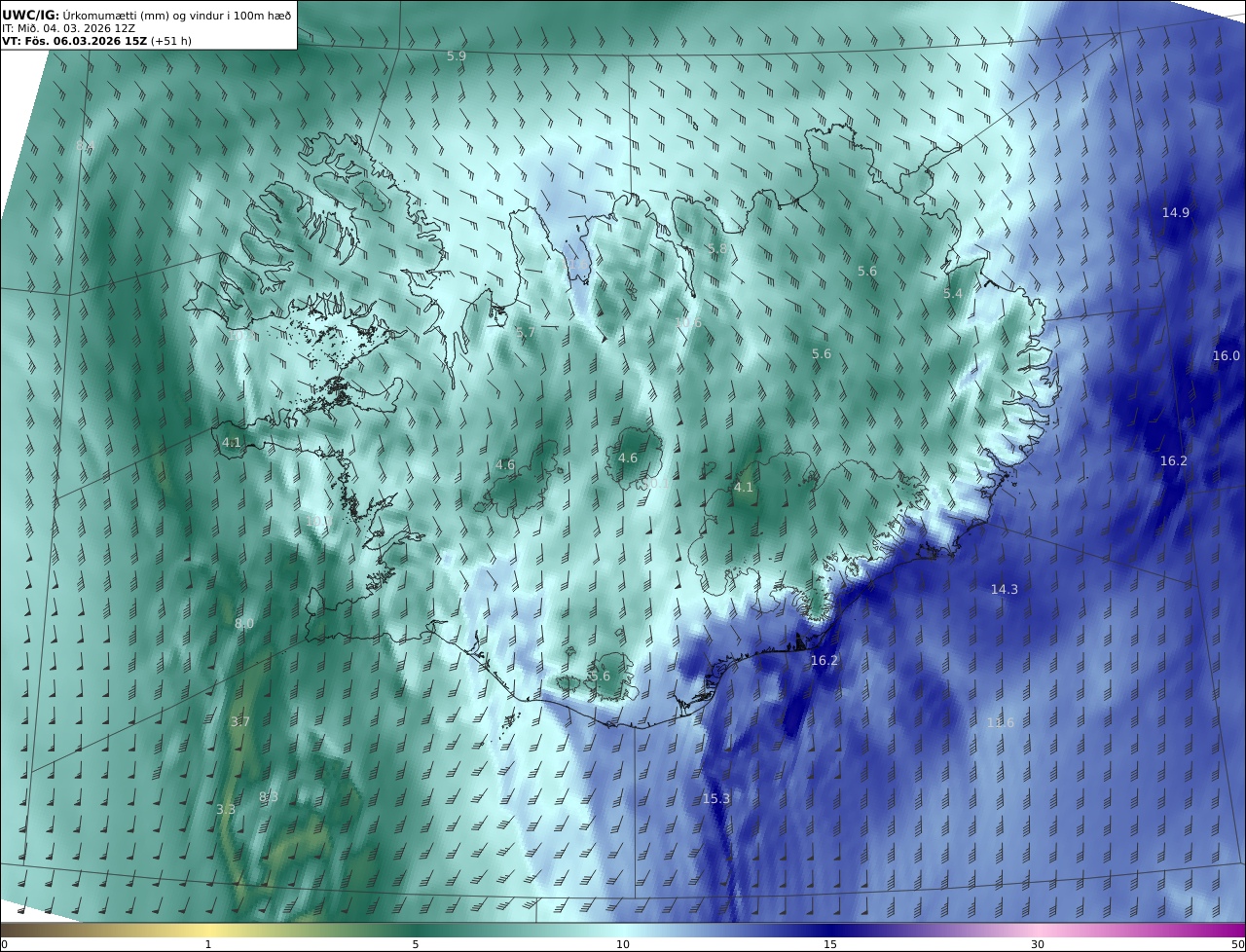
Task: Click the 8.4 value label on the map
Action: pos(85,146)
